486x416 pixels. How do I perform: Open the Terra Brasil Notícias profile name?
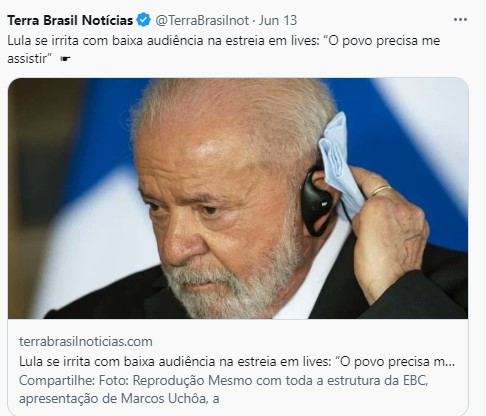[70, 20]
